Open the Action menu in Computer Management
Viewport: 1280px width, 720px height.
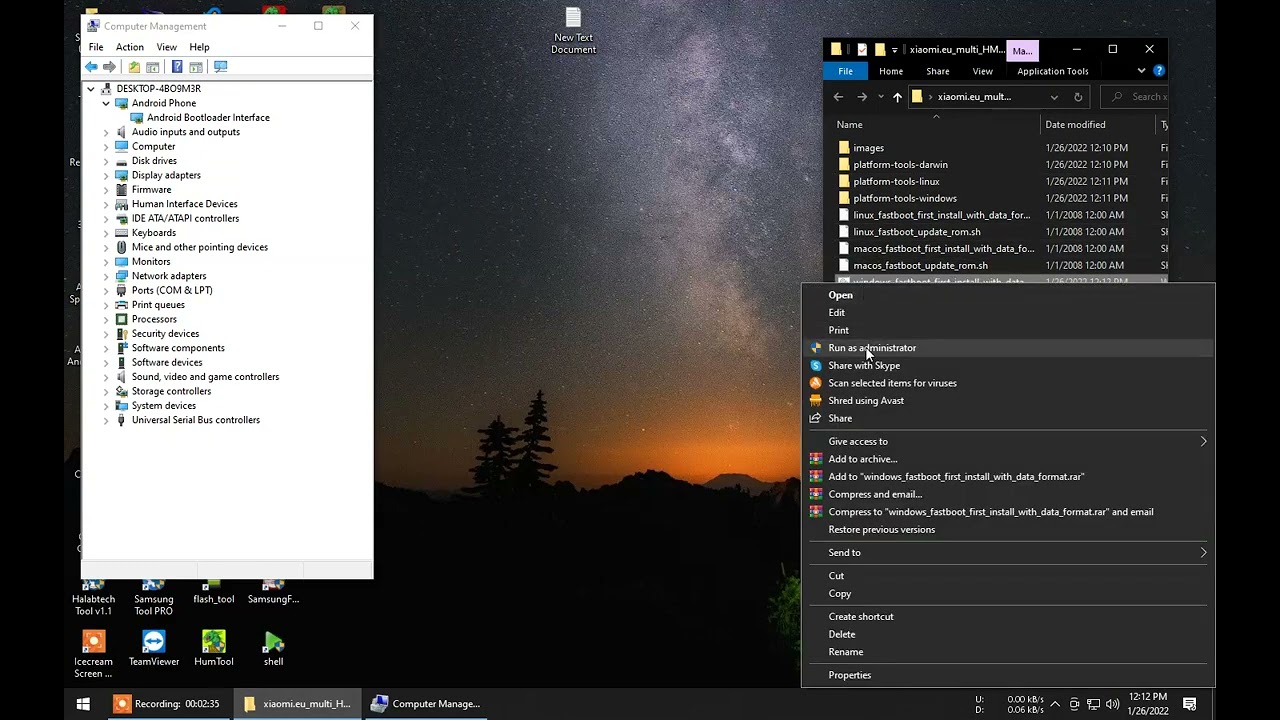[130, 47]
